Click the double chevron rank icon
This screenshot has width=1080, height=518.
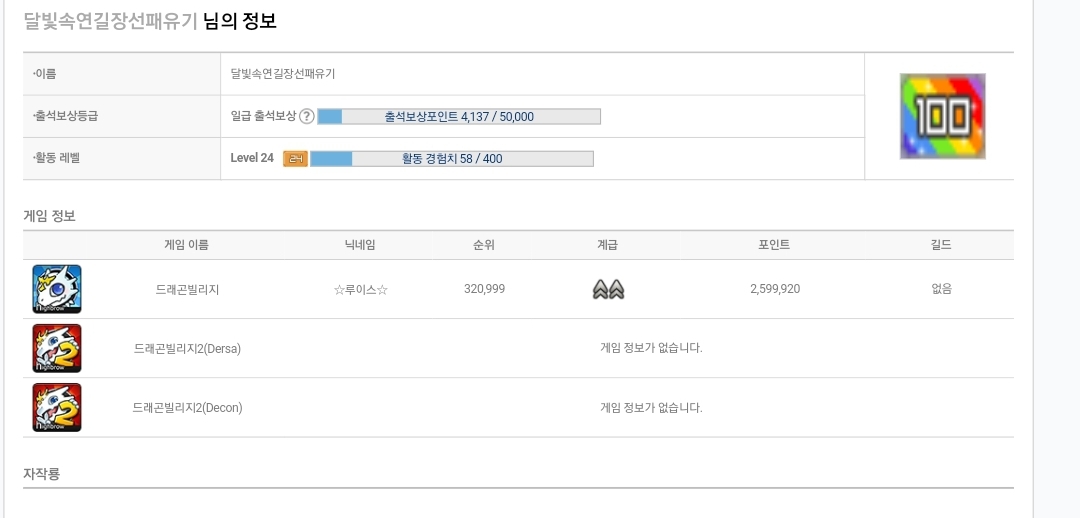tap(608, 290)
